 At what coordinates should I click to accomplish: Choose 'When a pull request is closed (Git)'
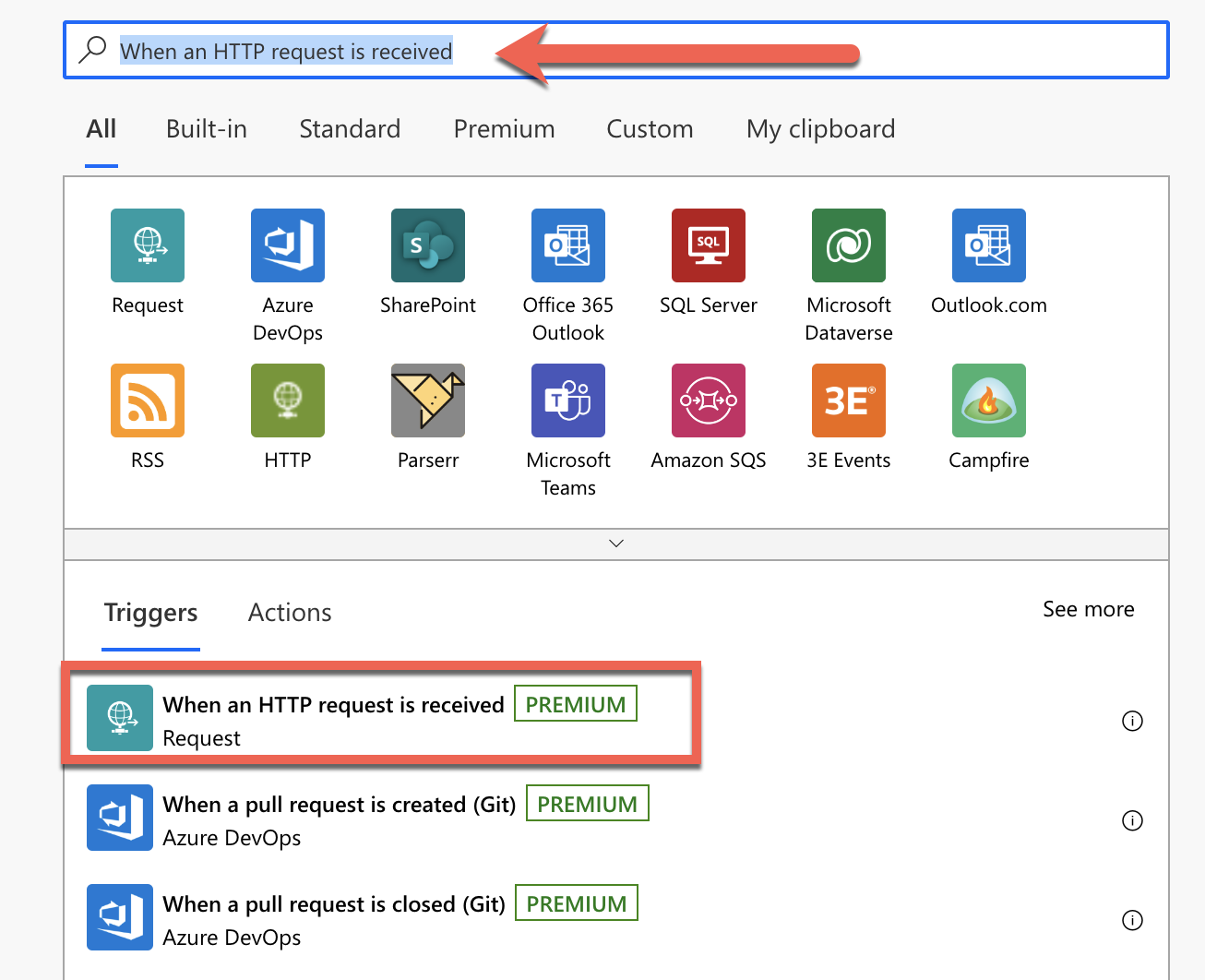point(334,904)
